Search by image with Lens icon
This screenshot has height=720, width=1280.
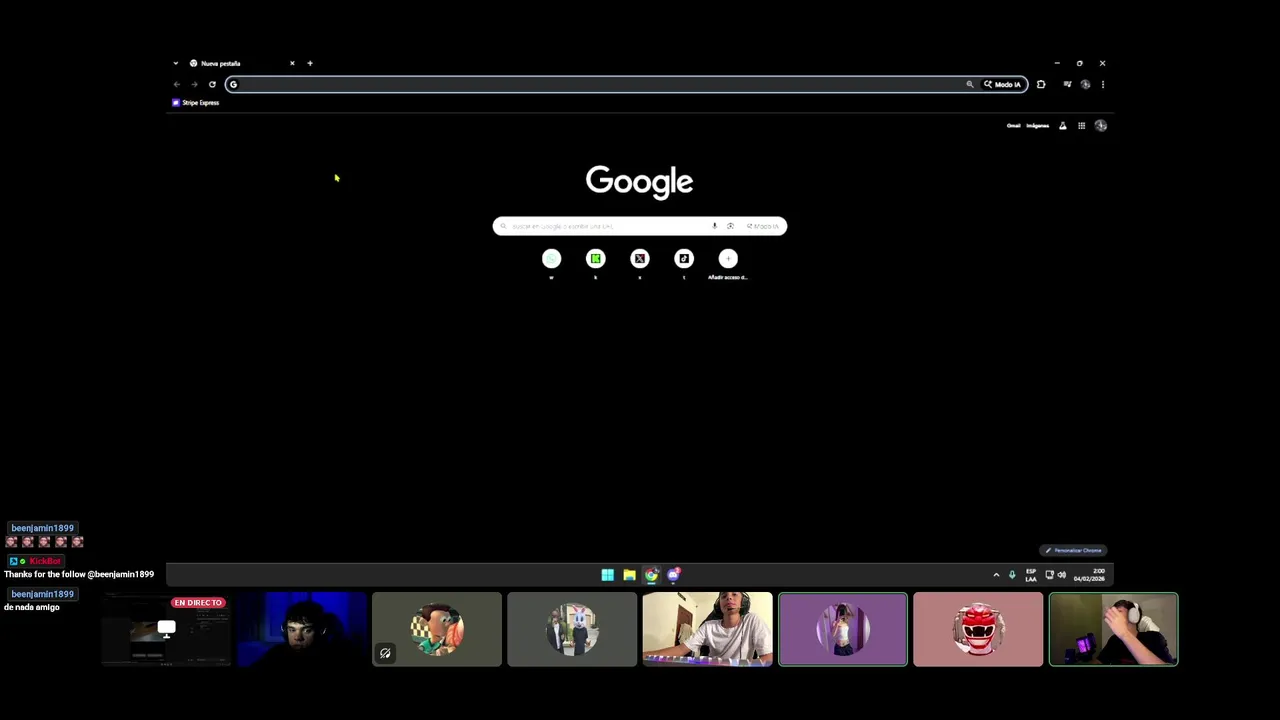tap(730, 226)
